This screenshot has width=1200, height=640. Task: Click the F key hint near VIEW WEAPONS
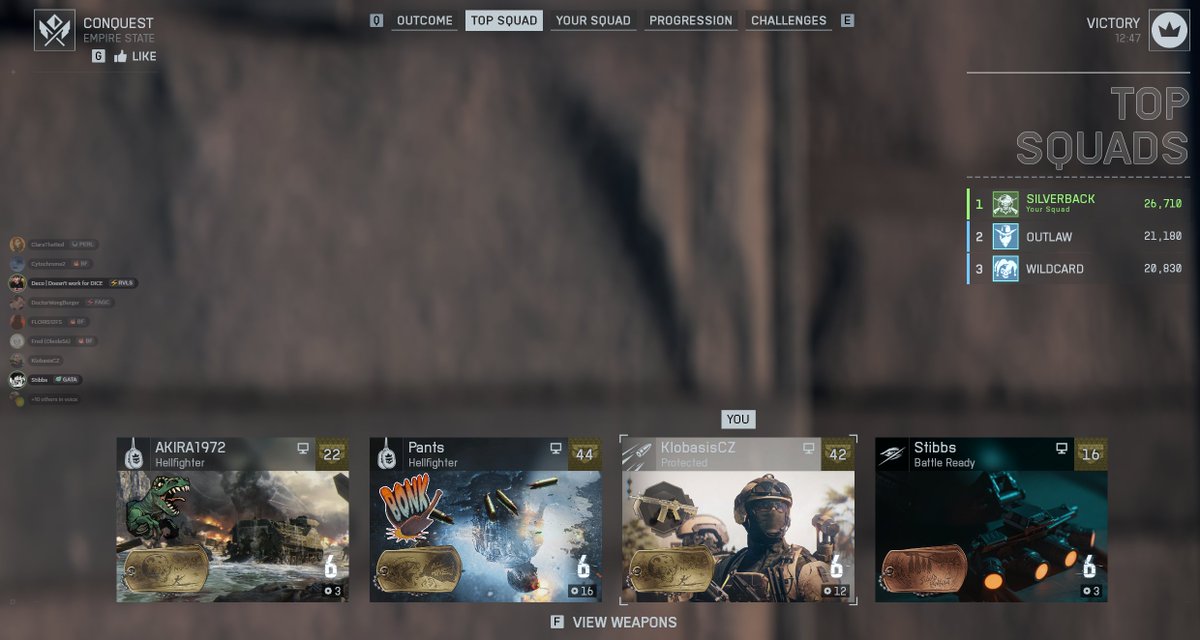click(558, 622)
